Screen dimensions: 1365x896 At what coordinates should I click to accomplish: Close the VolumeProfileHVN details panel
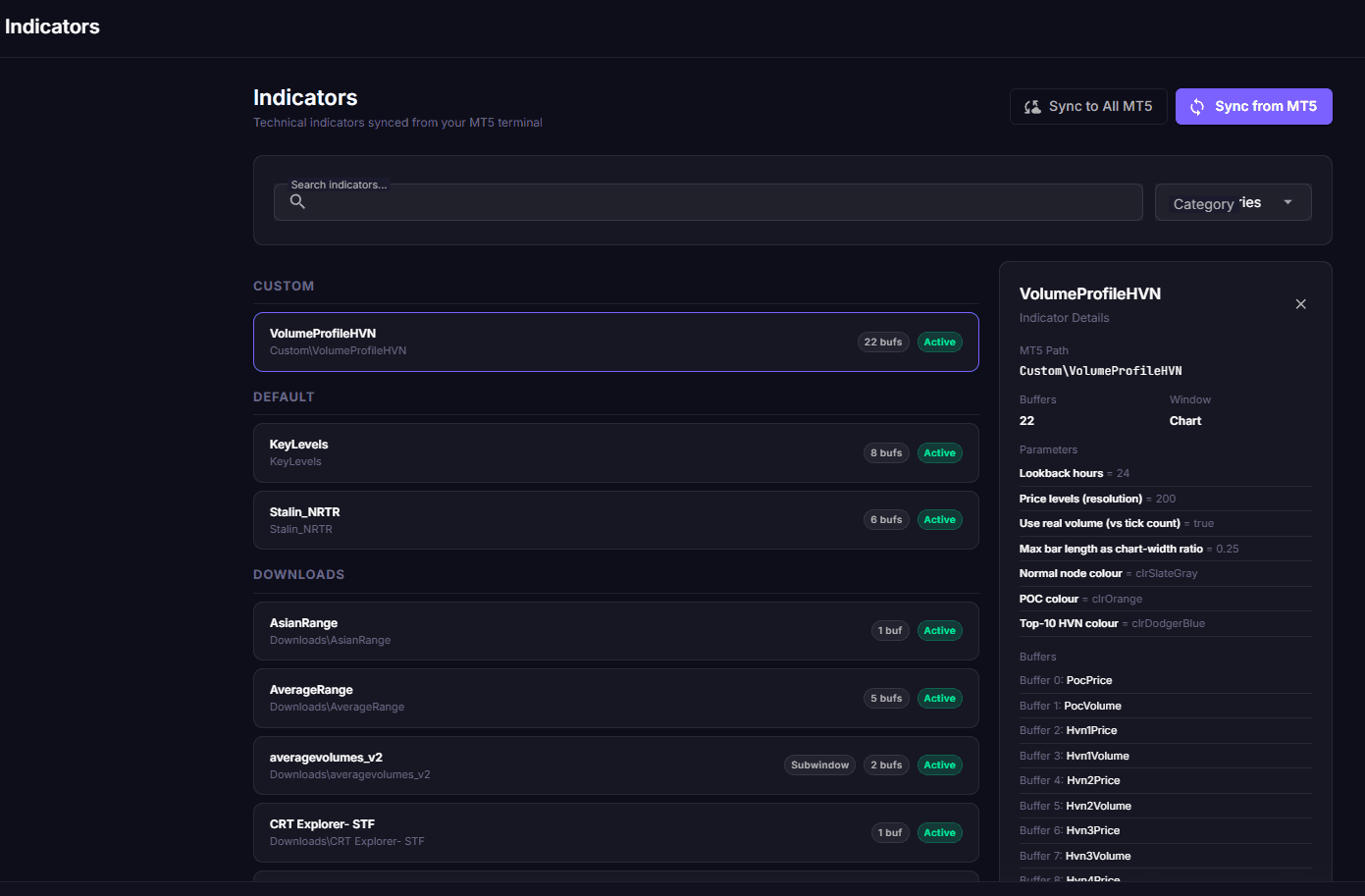[x=1300, y=304]
